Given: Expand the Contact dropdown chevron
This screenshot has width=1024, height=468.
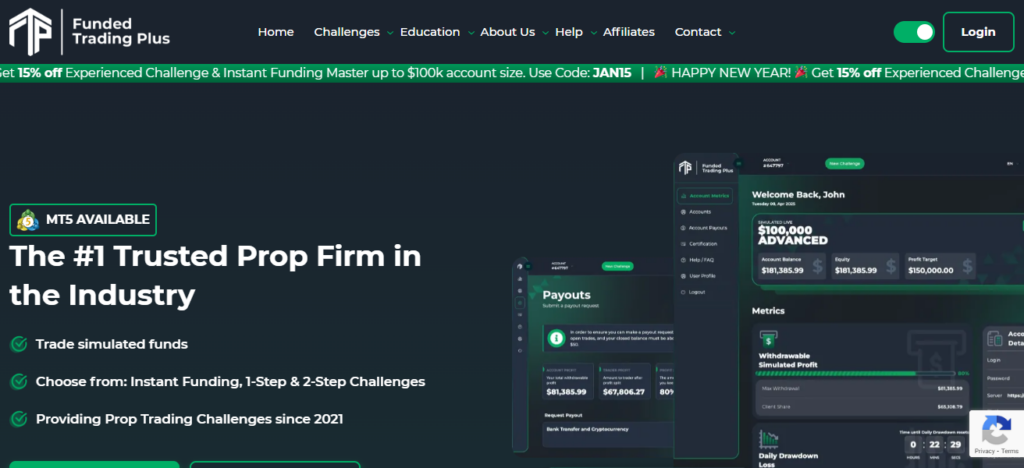Looking at the screenshot, I should (732, 33).
